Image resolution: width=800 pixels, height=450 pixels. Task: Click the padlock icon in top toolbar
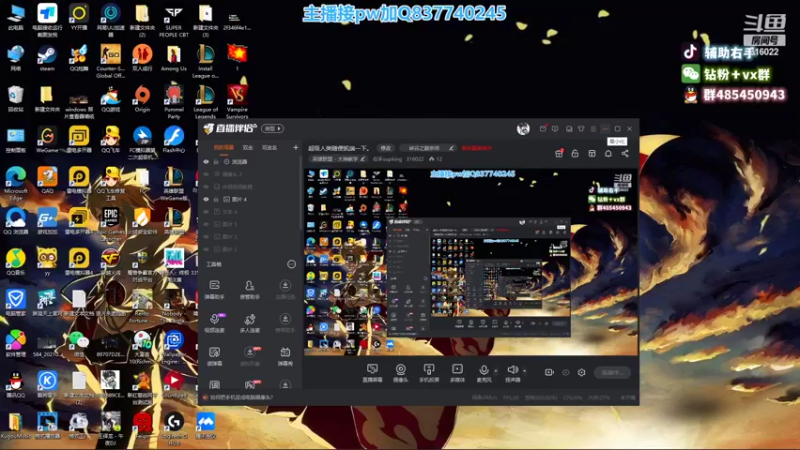(x=575, y=154)
